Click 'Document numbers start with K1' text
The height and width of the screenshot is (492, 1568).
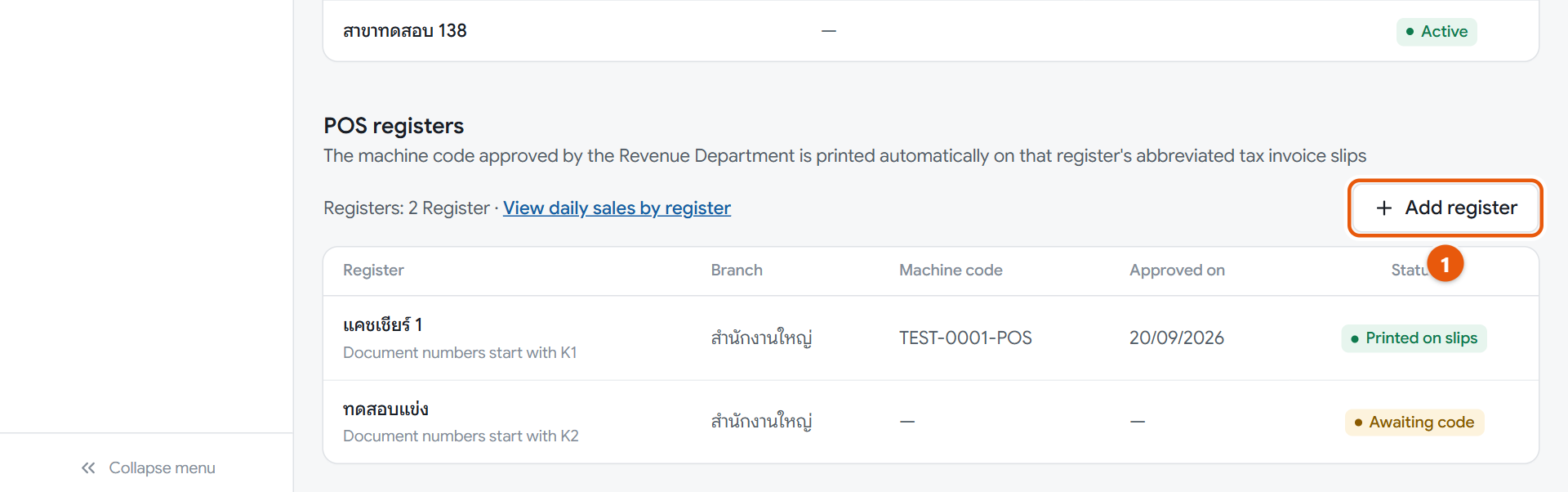tap(460, 353)
